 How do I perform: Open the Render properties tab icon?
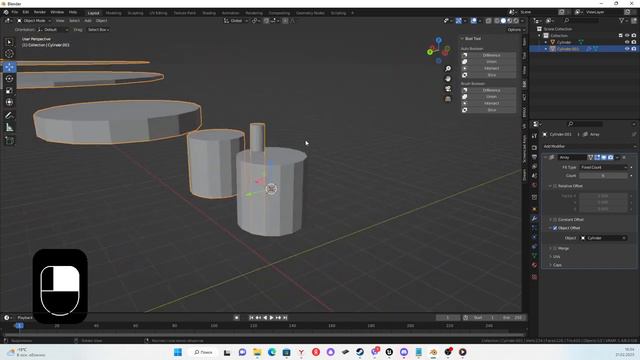(x=534, y=147)
